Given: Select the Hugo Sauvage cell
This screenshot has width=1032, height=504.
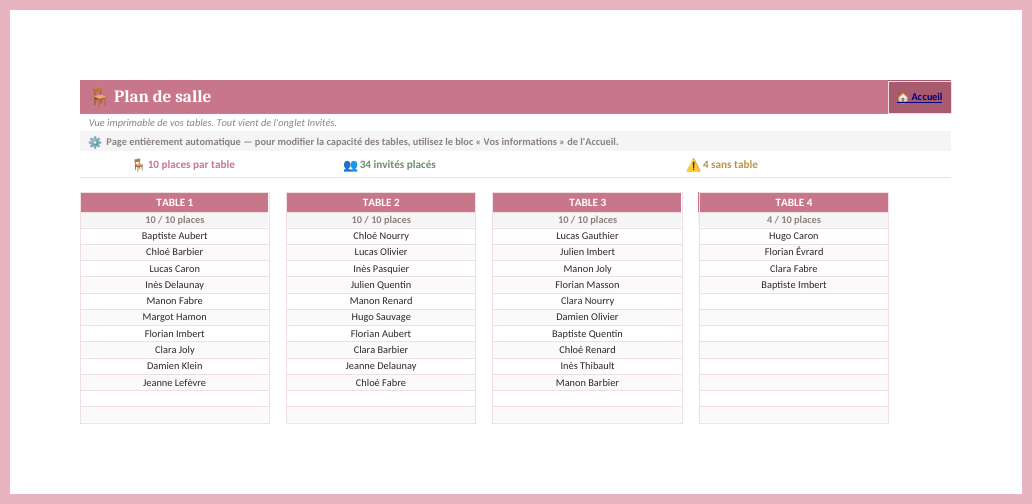Looking at the screenshot, I should [x=381, y=317].
